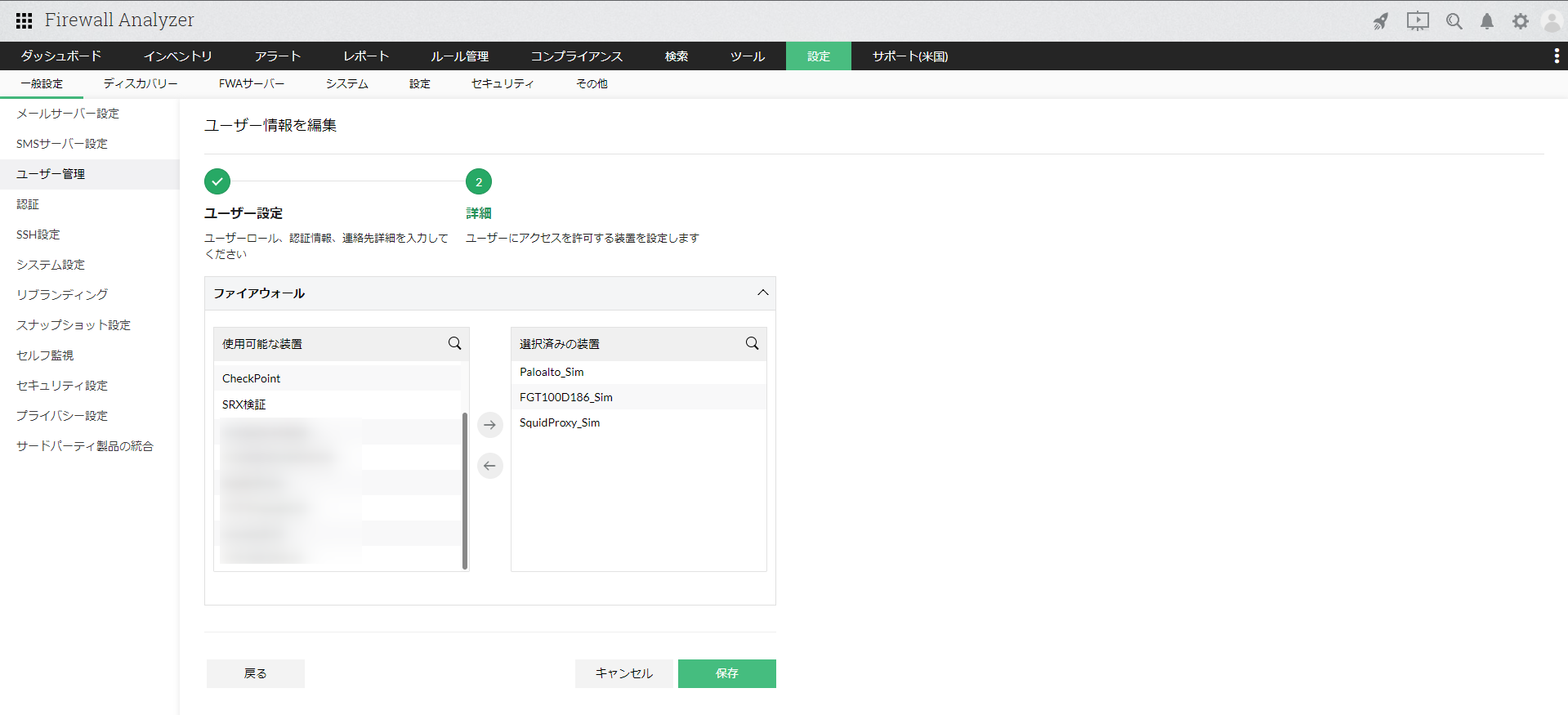
Task: Select SquidProxy_Sim in selected devices
Action: click(639, 422)
